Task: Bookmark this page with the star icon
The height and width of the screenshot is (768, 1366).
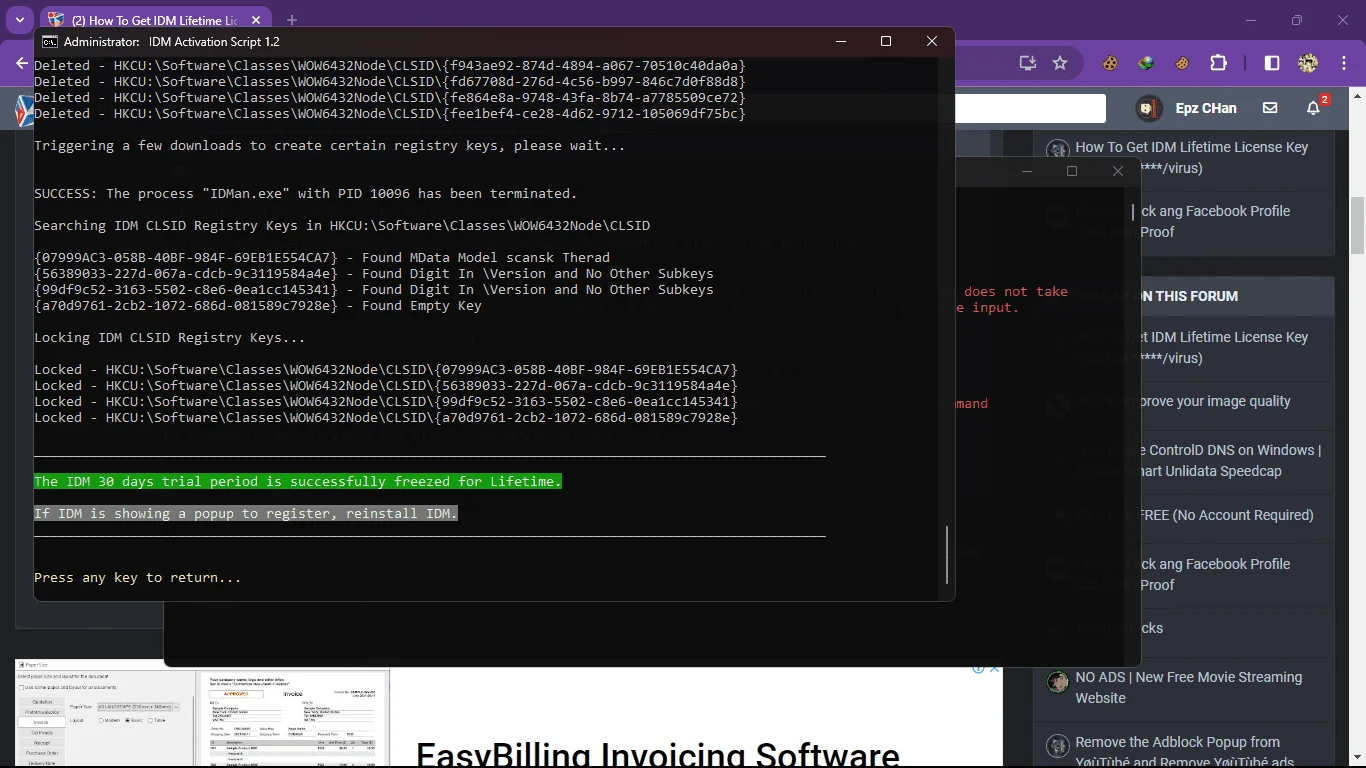Action: pyautogui.click(x=1060, y=63)
